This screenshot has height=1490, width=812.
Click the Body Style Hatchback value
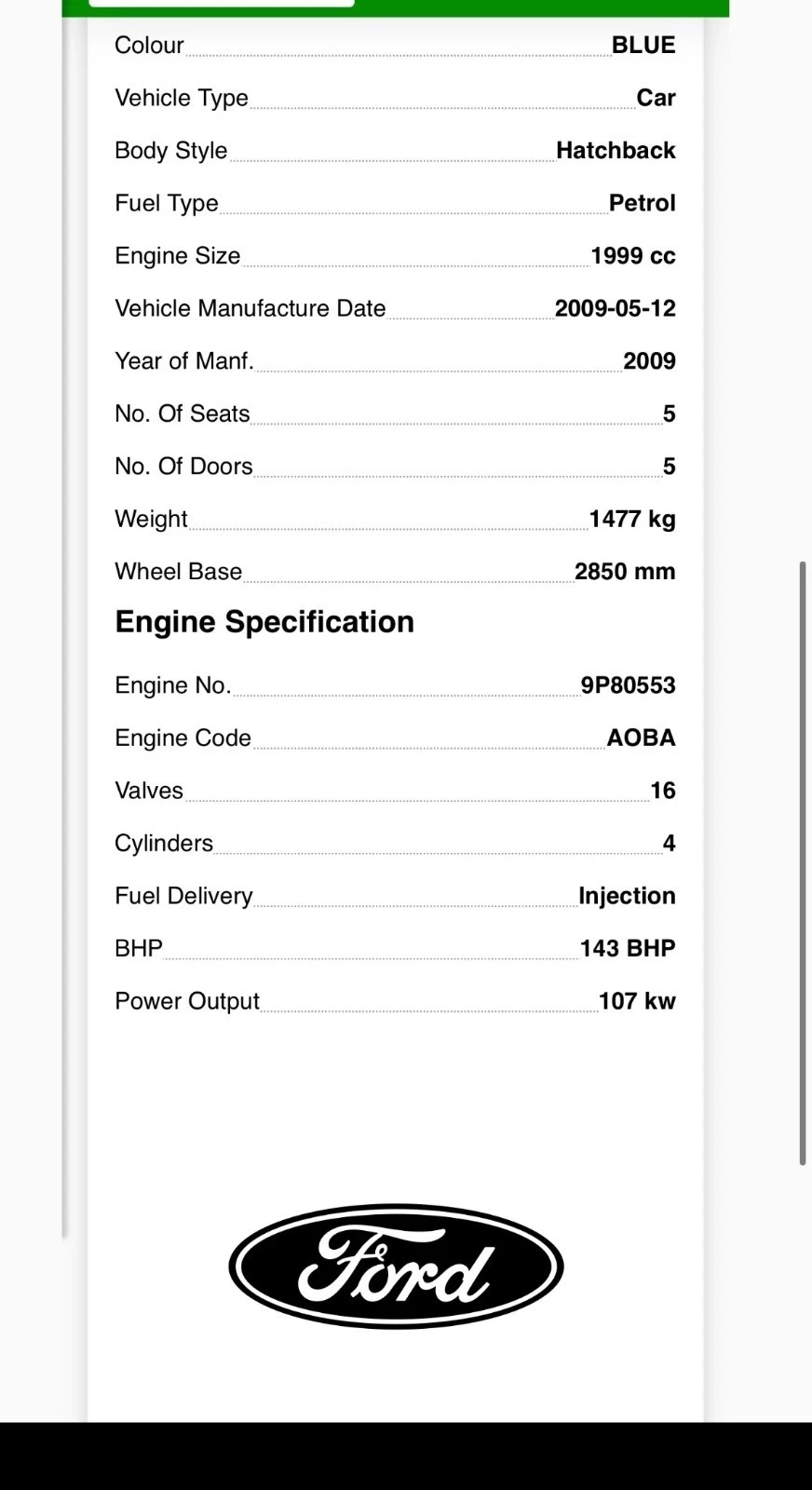click(616, 150)
